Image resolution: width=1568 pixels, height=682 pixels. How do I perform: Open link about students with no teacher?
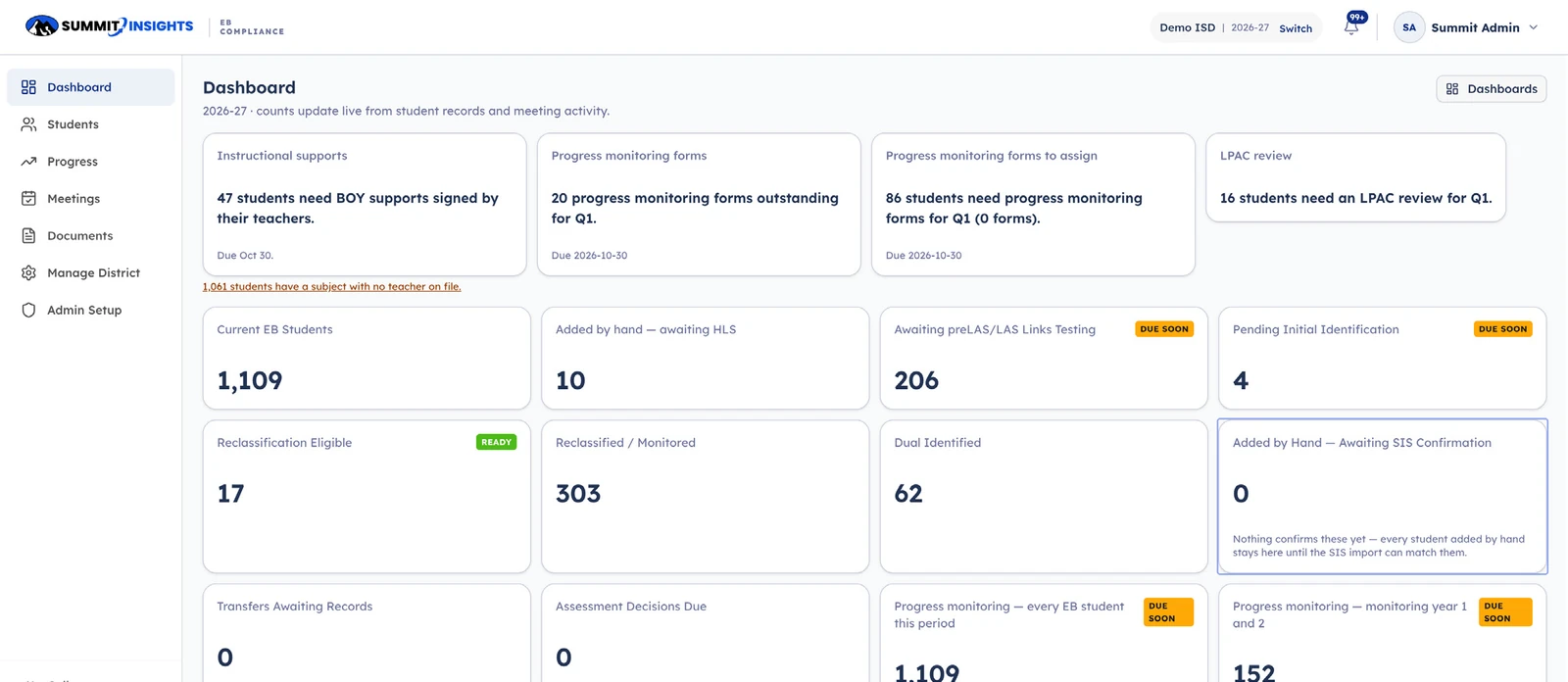click(x=331, y=287)
